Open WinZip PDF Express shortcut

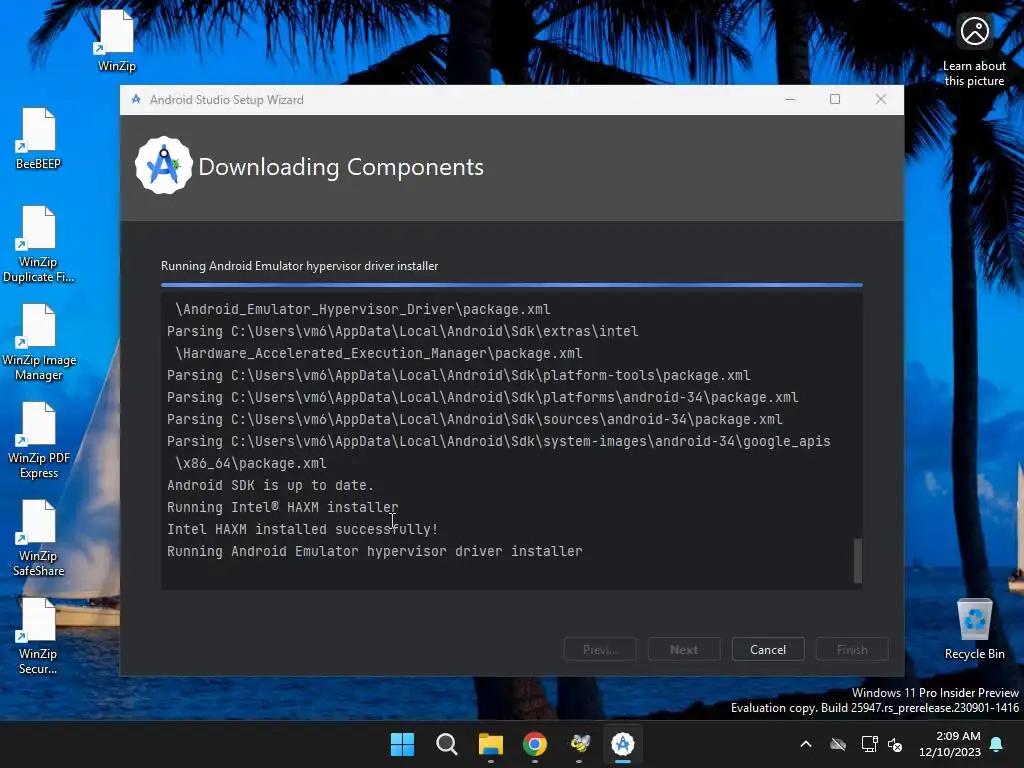point(38,440)
